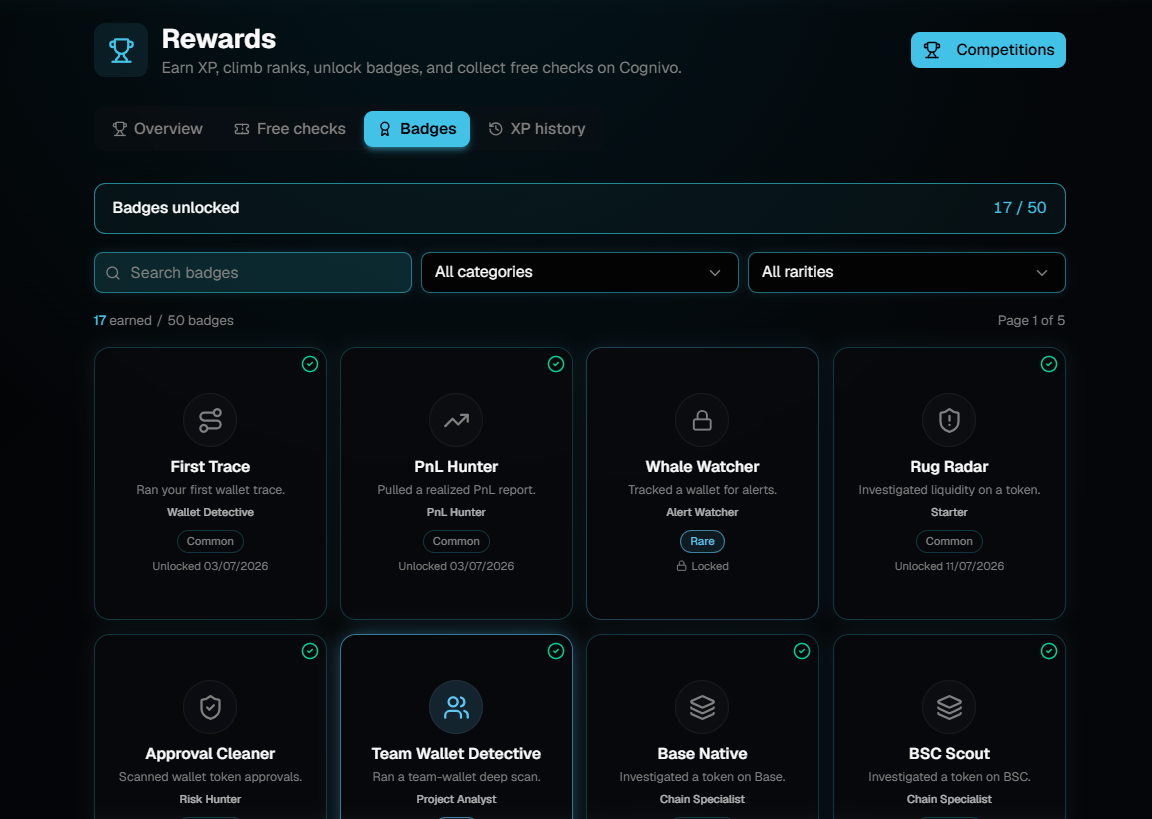The width and height of the screenshot is (1152, 819).
Task: Click the Page 1 of 5 indicator
Action: tap(1031, 320)
